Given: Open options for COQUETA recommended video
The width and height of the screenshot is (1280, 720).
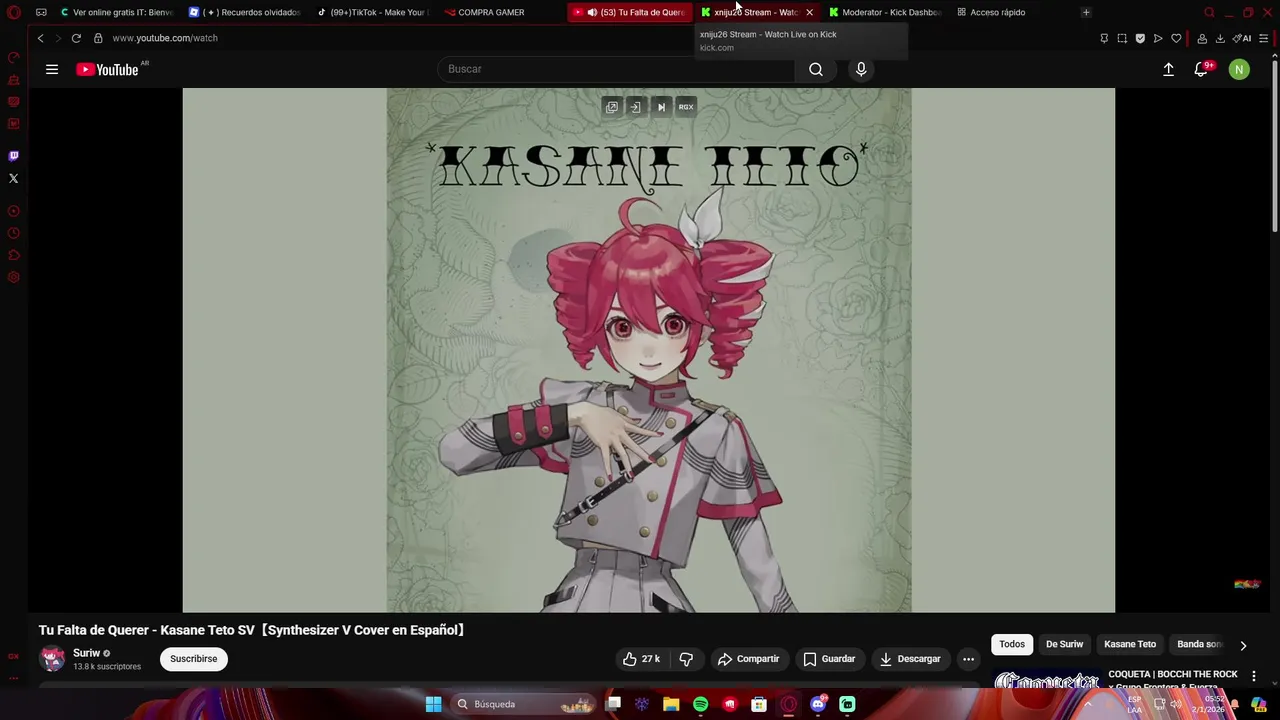Looking at the screenshot, I should tap(1254, 676).
